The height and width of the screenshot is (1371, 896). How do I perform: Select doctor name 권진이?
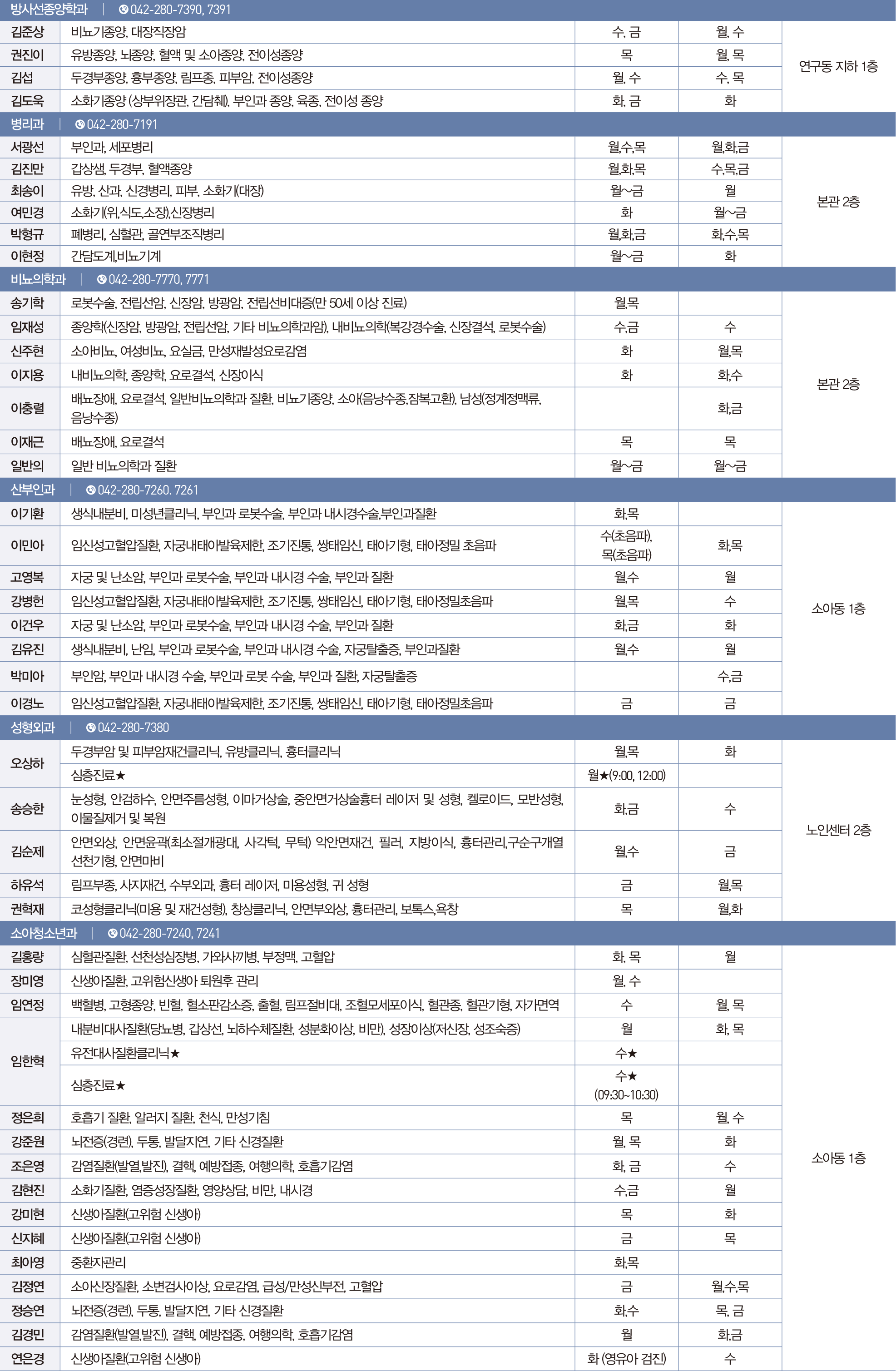coord(27,55)
